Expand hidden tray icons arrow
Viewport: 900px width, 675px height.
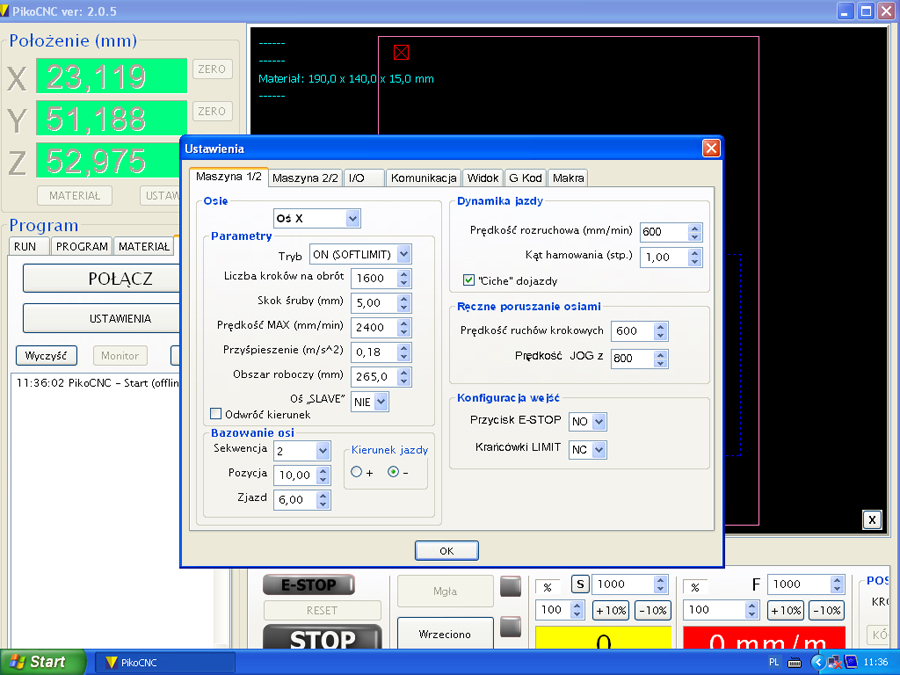817,663
